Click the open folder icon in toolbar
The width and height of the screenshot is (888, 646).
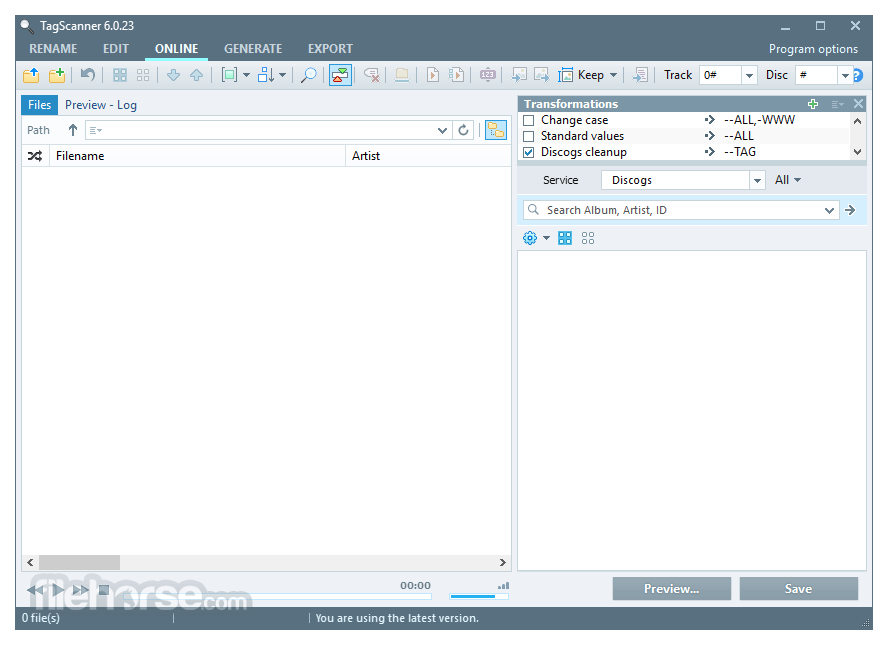(x=31, y=75)
